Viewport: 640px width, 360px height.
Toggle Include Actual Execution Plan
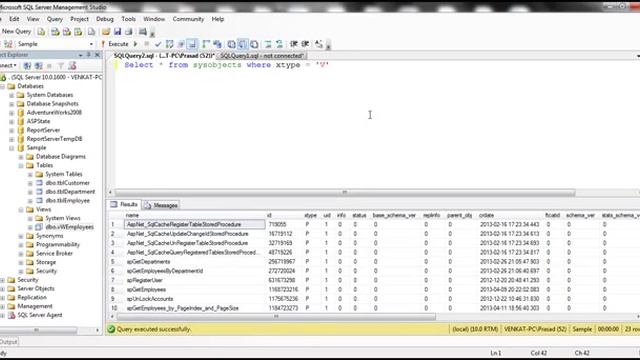[x=206, y=44]
